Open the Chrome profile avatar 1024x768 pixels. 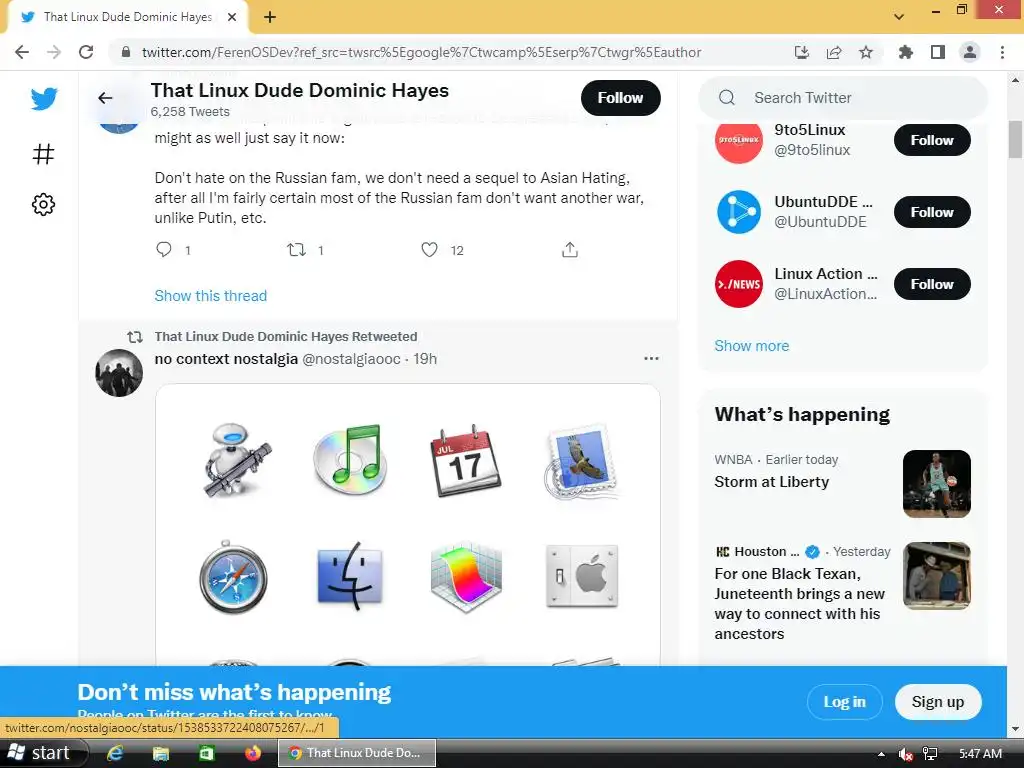point(970,52)
